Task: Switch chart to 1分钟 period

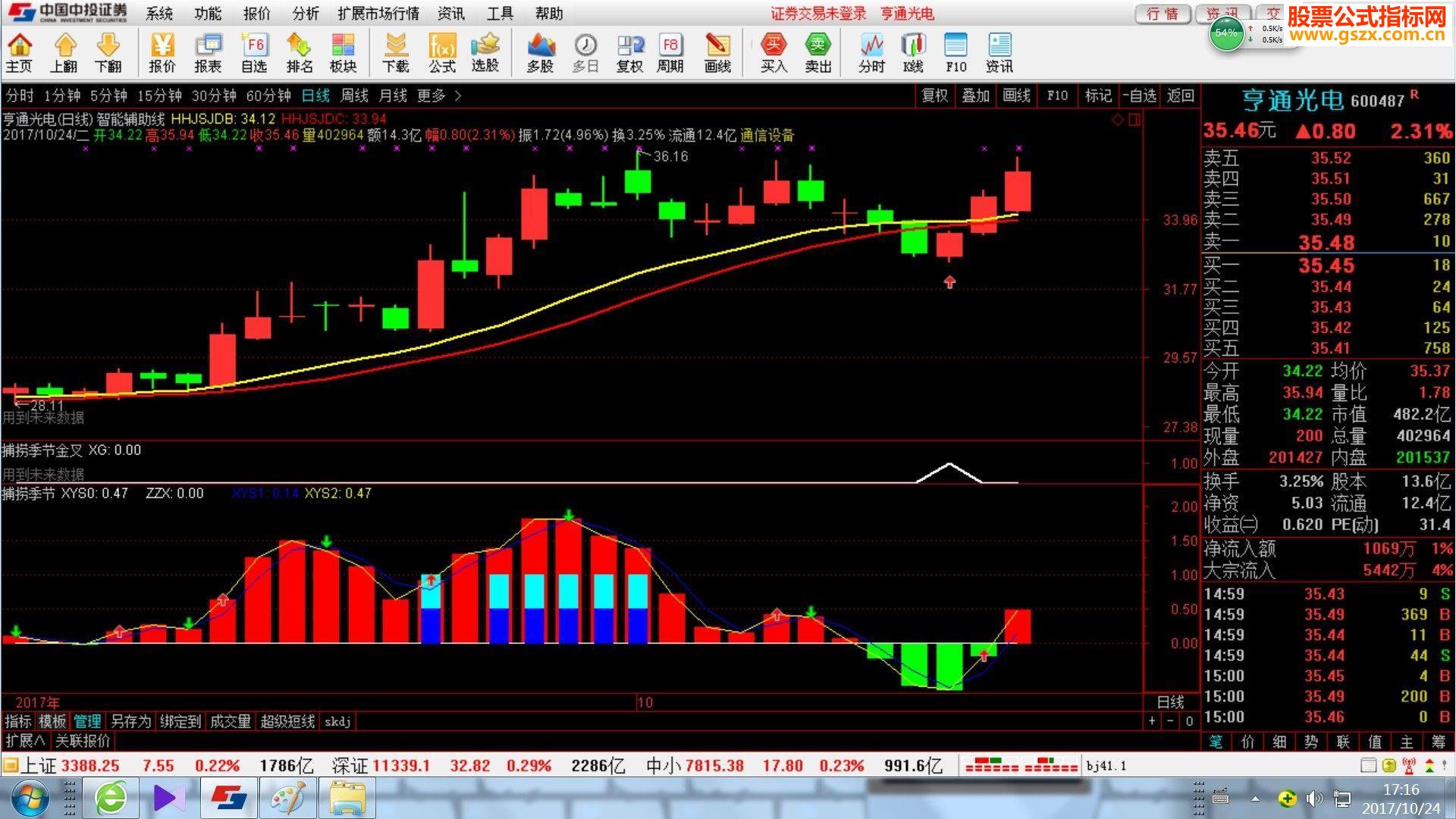Action: [62, 96]
